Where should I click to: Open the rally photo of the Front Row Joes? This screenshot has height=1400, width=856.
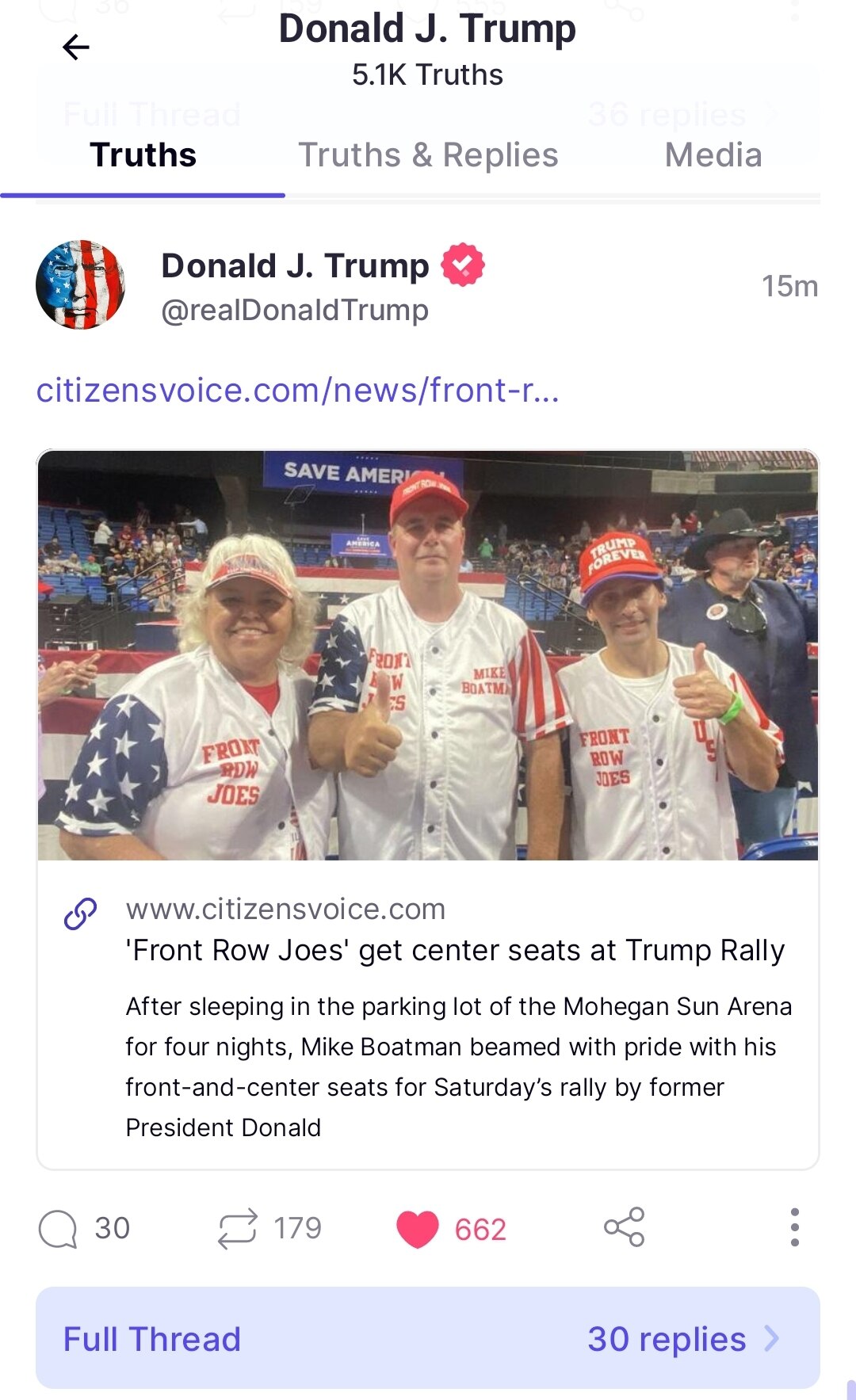(428, 655)
